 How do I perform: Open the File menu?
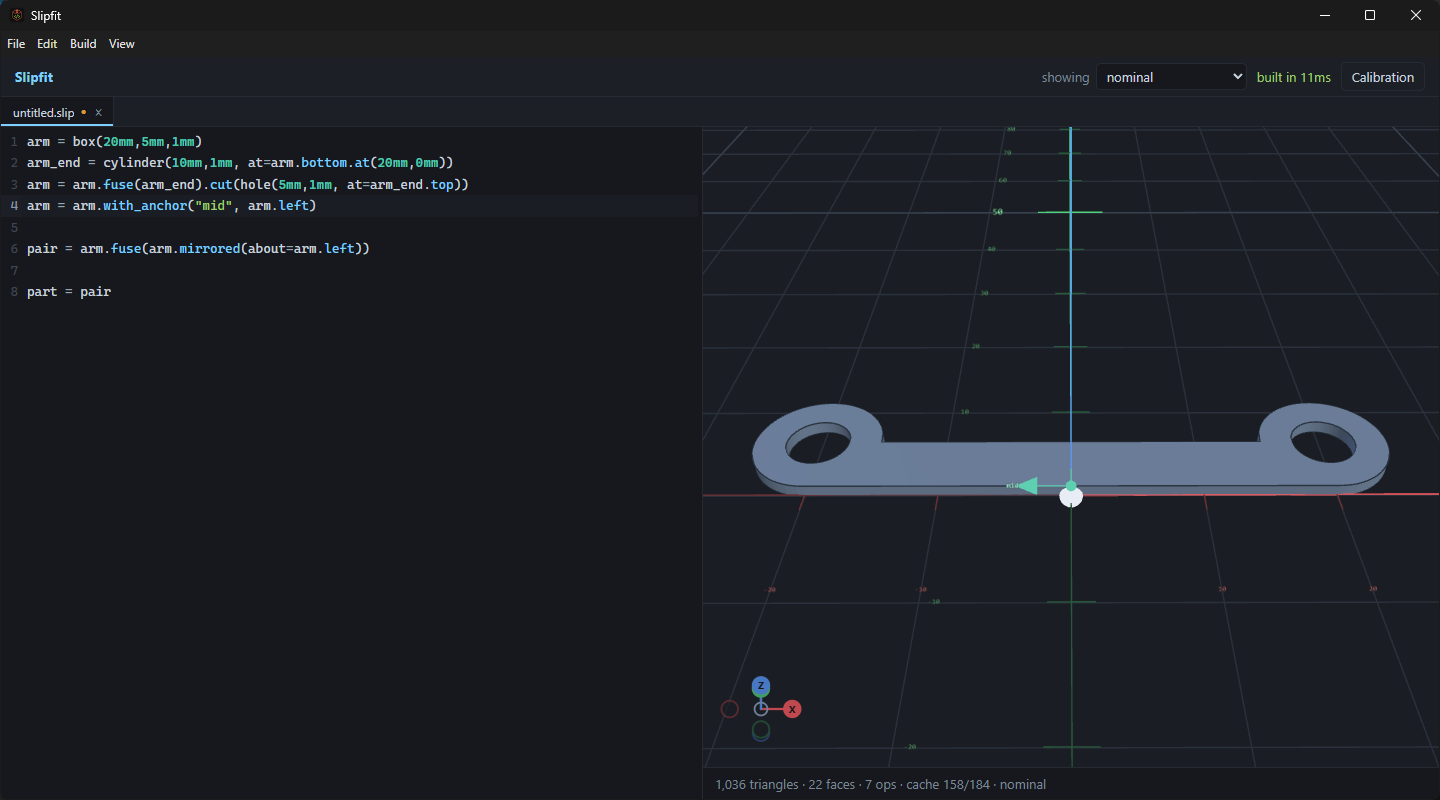(x=16, y=44)
